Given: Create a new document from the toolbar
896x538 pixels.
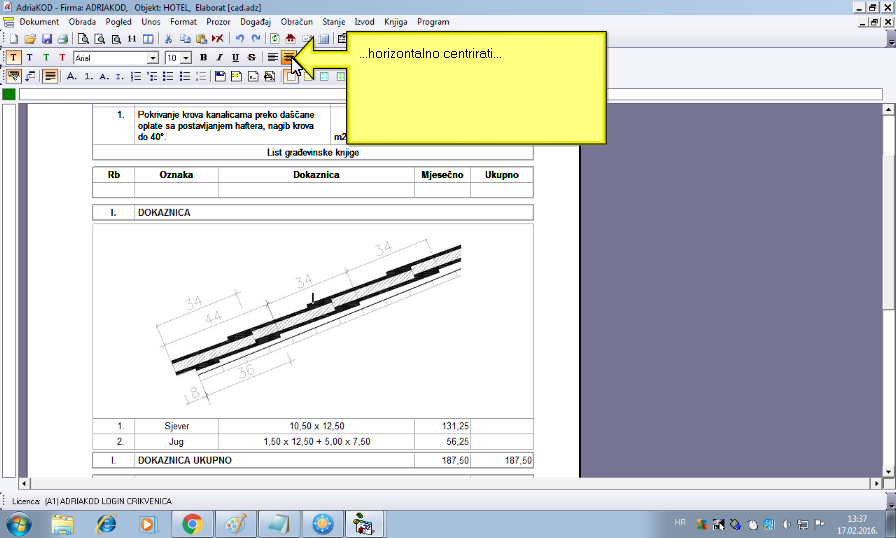Looking at the screenshot, I should (14, 39).
